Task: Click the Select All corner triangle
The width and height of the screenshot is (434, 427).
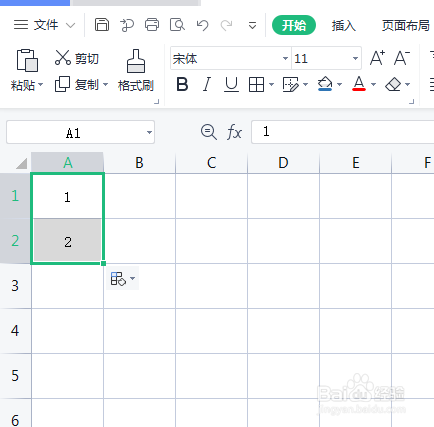Action: [21, 164]
